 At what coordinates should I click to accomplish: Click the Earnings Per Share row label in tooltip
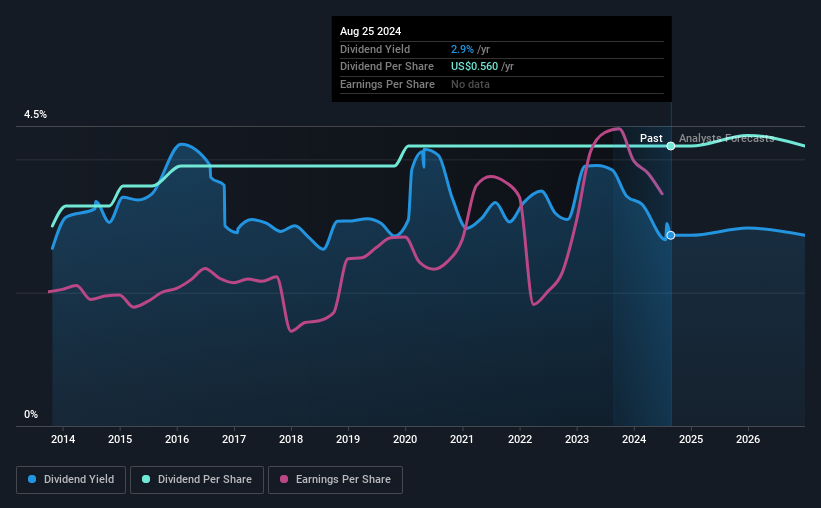coord(387,84)
